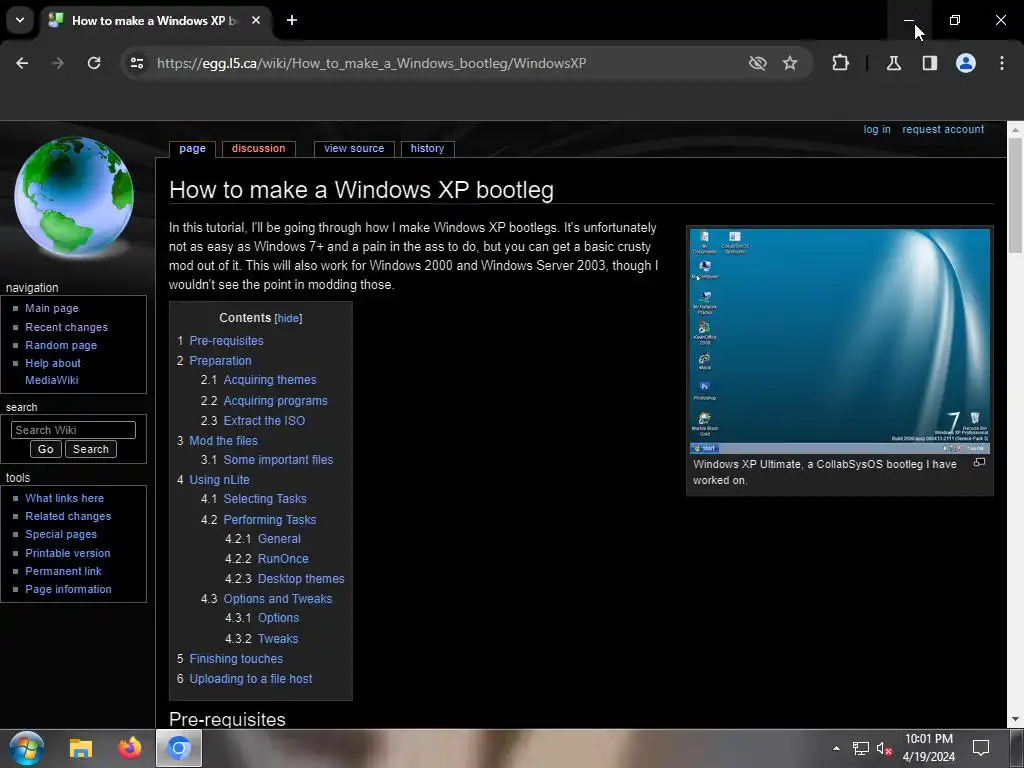Jump to Uploading to a file host
The width and height of the screenshot is (1024, 768).
coord(251,679)
